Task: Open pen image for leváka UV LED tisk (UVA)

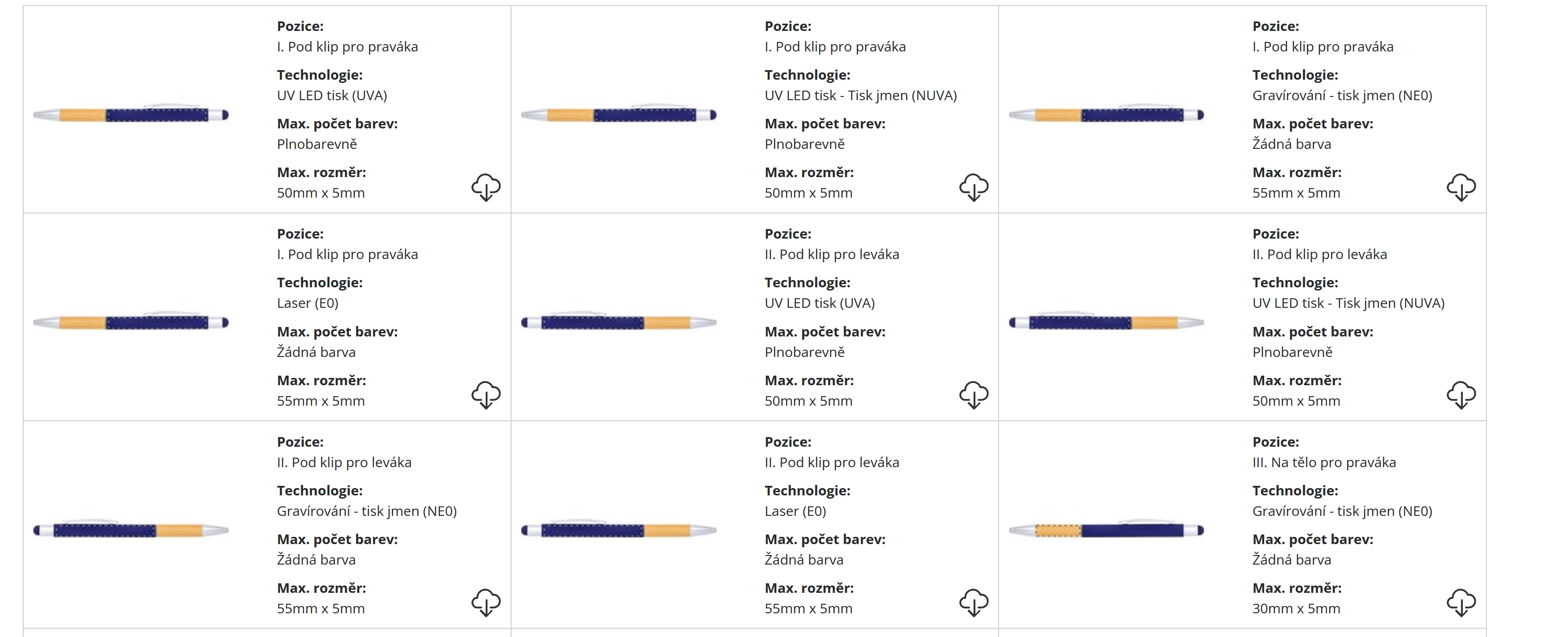Action: coord(619,322)
